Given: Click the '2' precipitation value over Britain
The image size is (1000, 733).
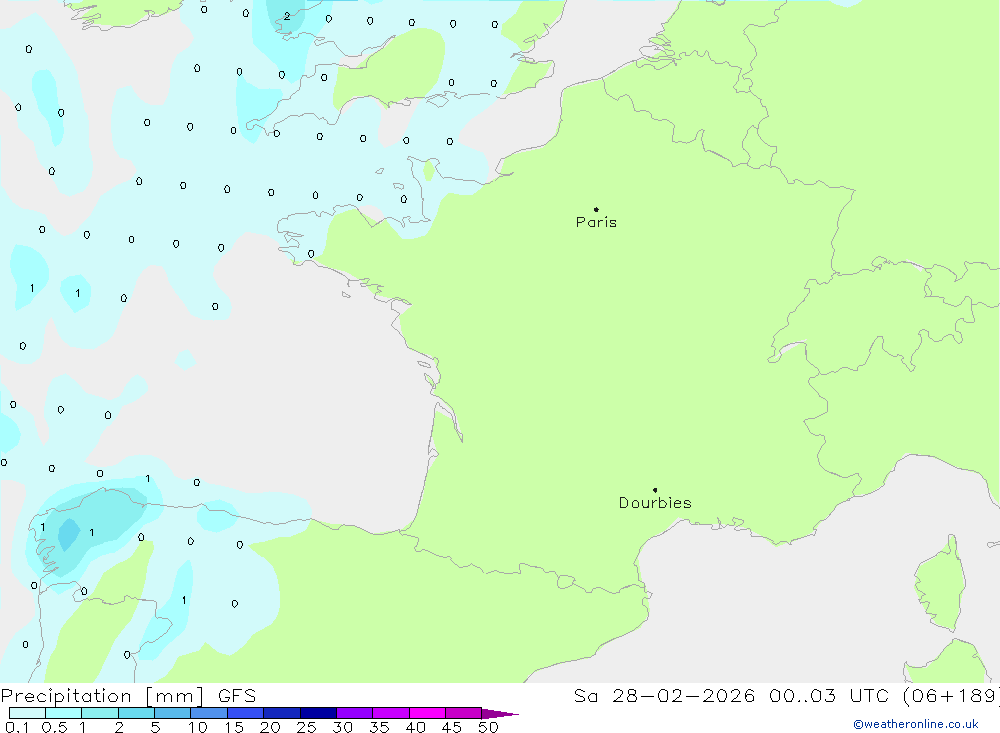Looking at the screenshot, I should pos(287,16).
